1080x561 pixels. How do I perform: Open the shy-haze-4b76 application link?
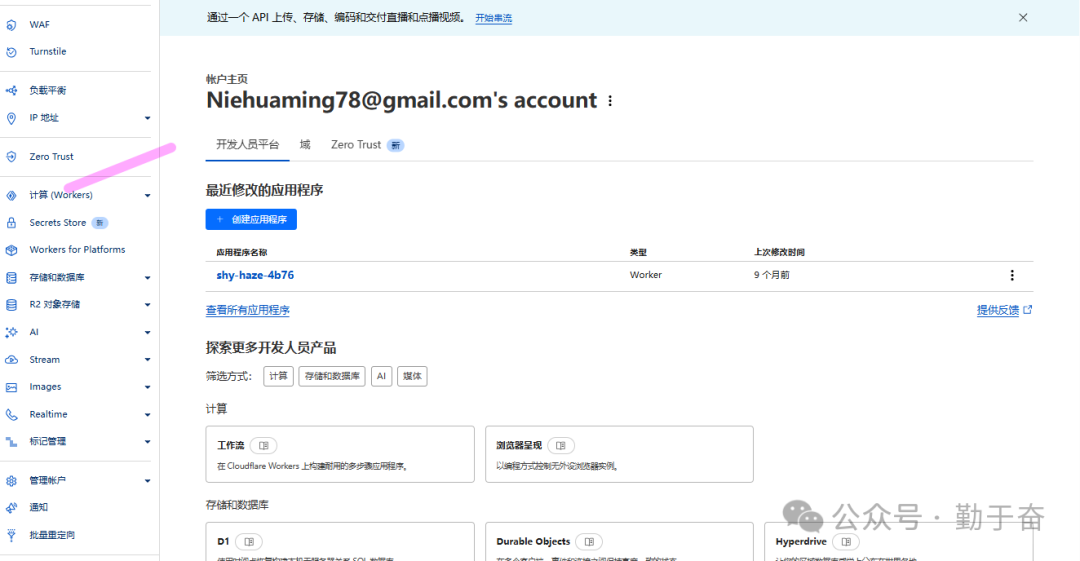(x=255, y=275)
